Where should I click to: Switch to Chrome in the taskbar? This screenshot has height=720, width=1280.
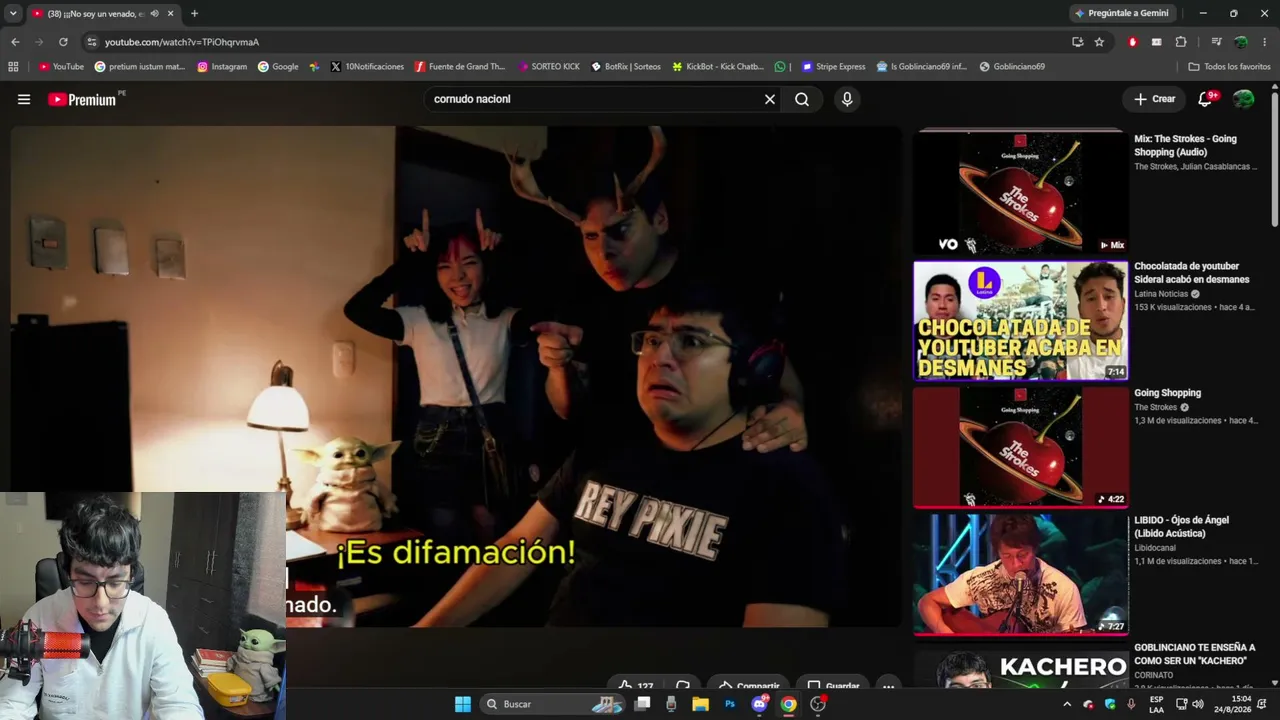click(789, 704)
